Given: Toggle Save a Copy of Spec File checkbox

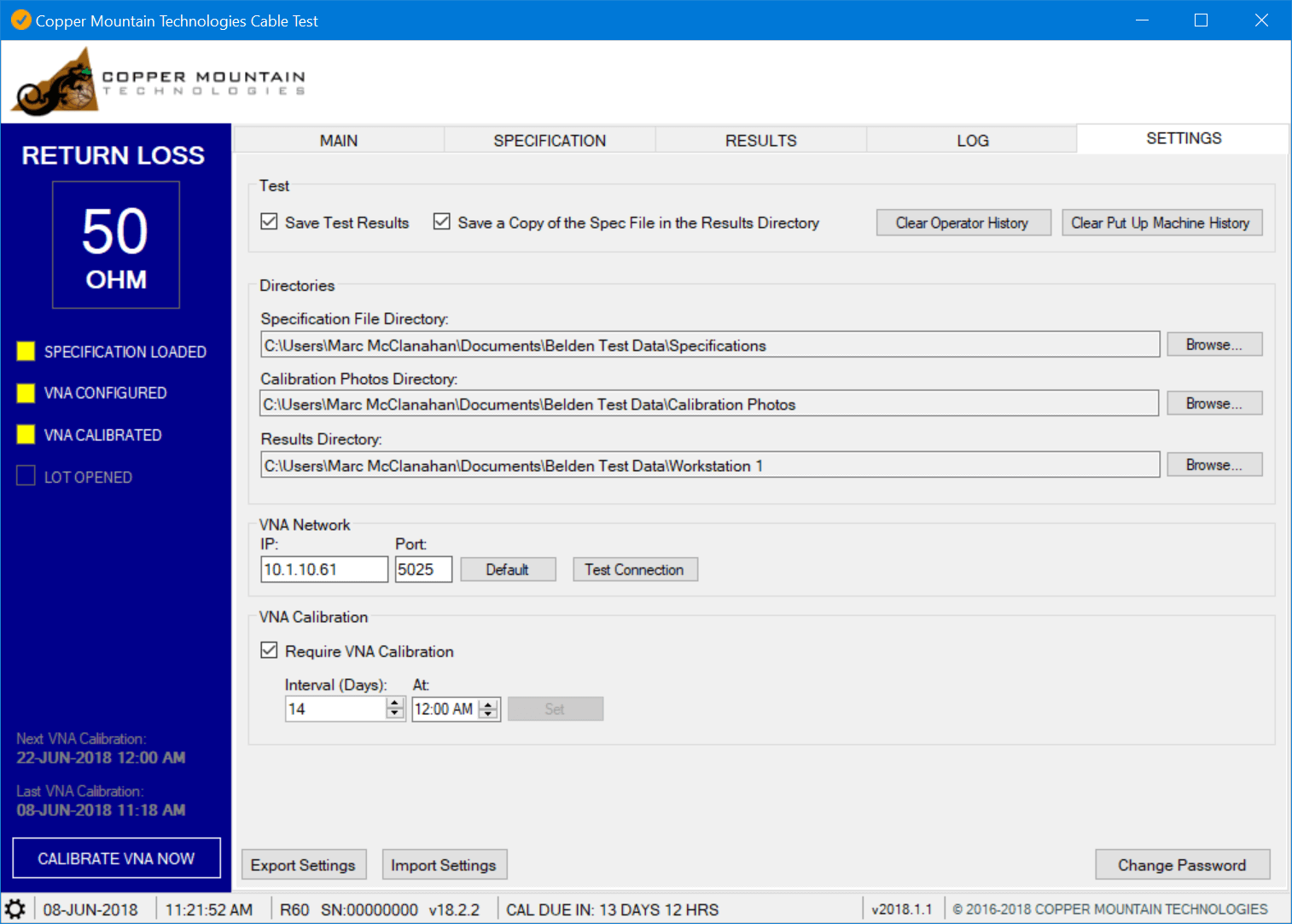Looking at the screenshot, I should tap(441, 222).
